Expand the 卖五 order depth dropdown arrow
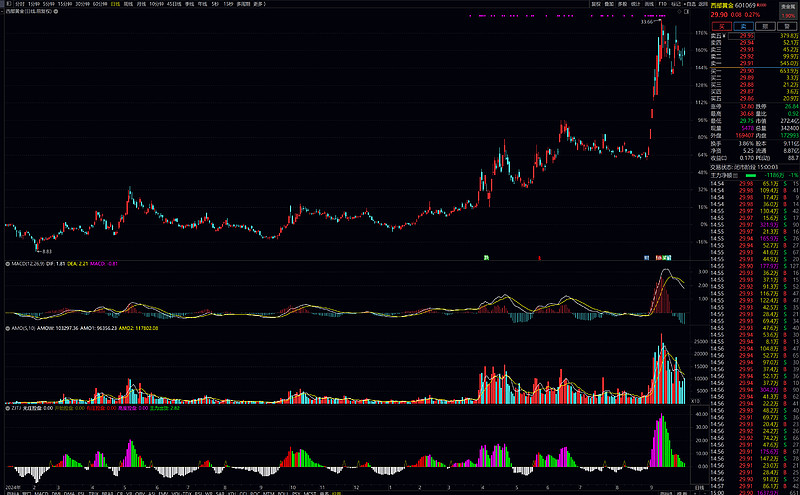This screenshot has height=495, width=800. pos(725,36)
